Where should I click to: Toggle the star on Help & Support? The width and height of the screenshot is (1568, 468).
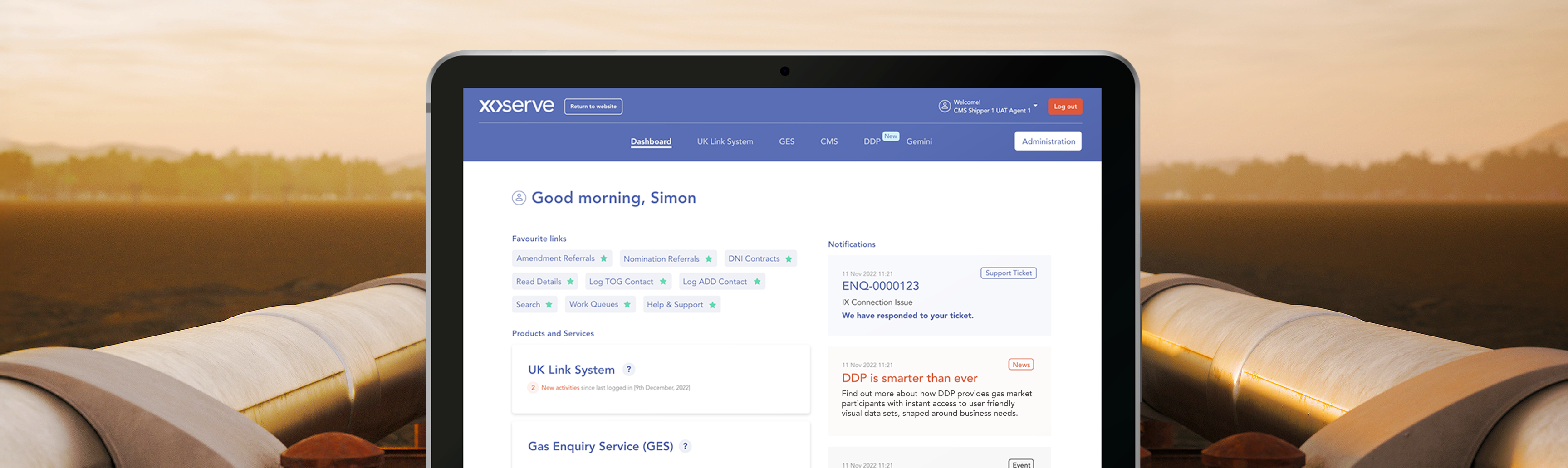tap(713, 305)
